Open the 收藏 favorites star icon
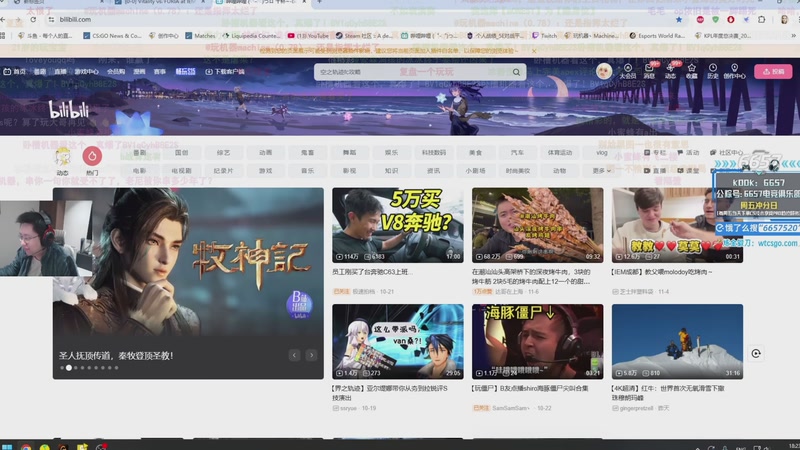This screenshot has width=800, height=450. click(x=691, y=71)
